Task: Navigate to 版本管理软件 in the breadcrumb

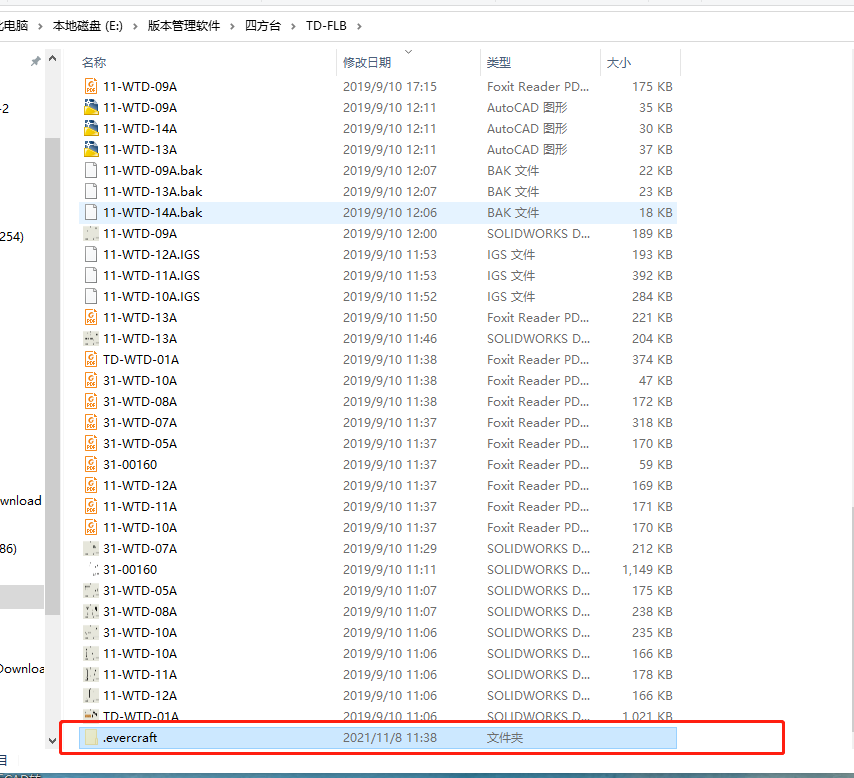Action: (183, 26)
